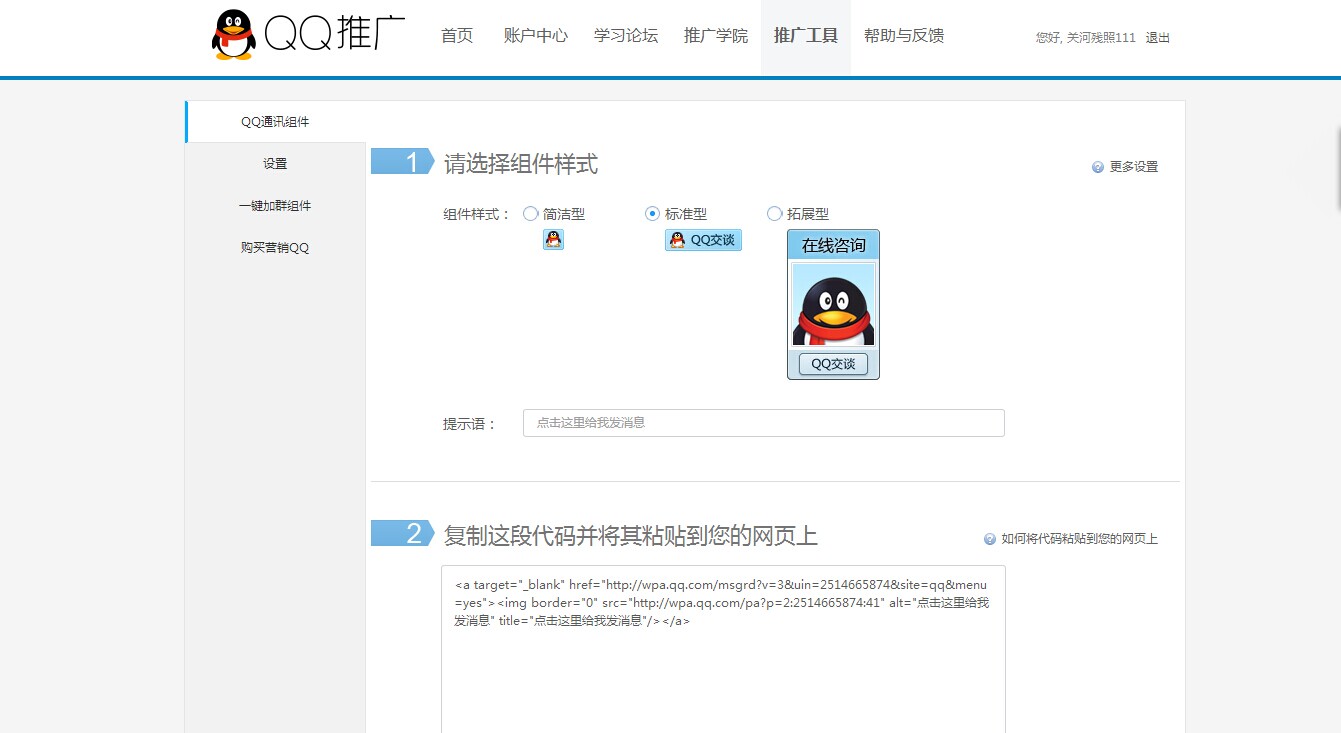
Task: Open 购买营销QQ in the sidebar
Action: pos(275,248)
